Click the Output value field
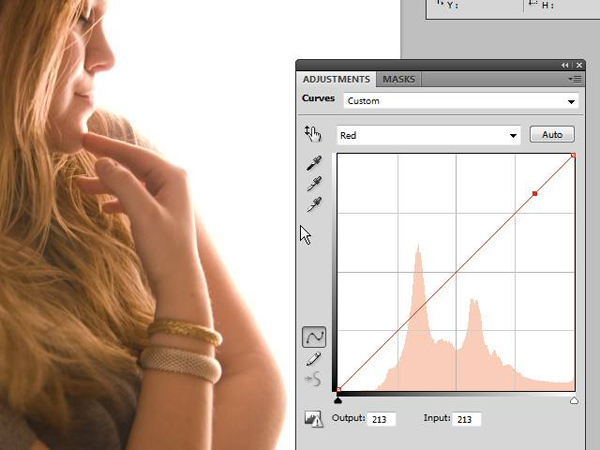This screenshot has height=450, width=600. (x=382, y=419)
